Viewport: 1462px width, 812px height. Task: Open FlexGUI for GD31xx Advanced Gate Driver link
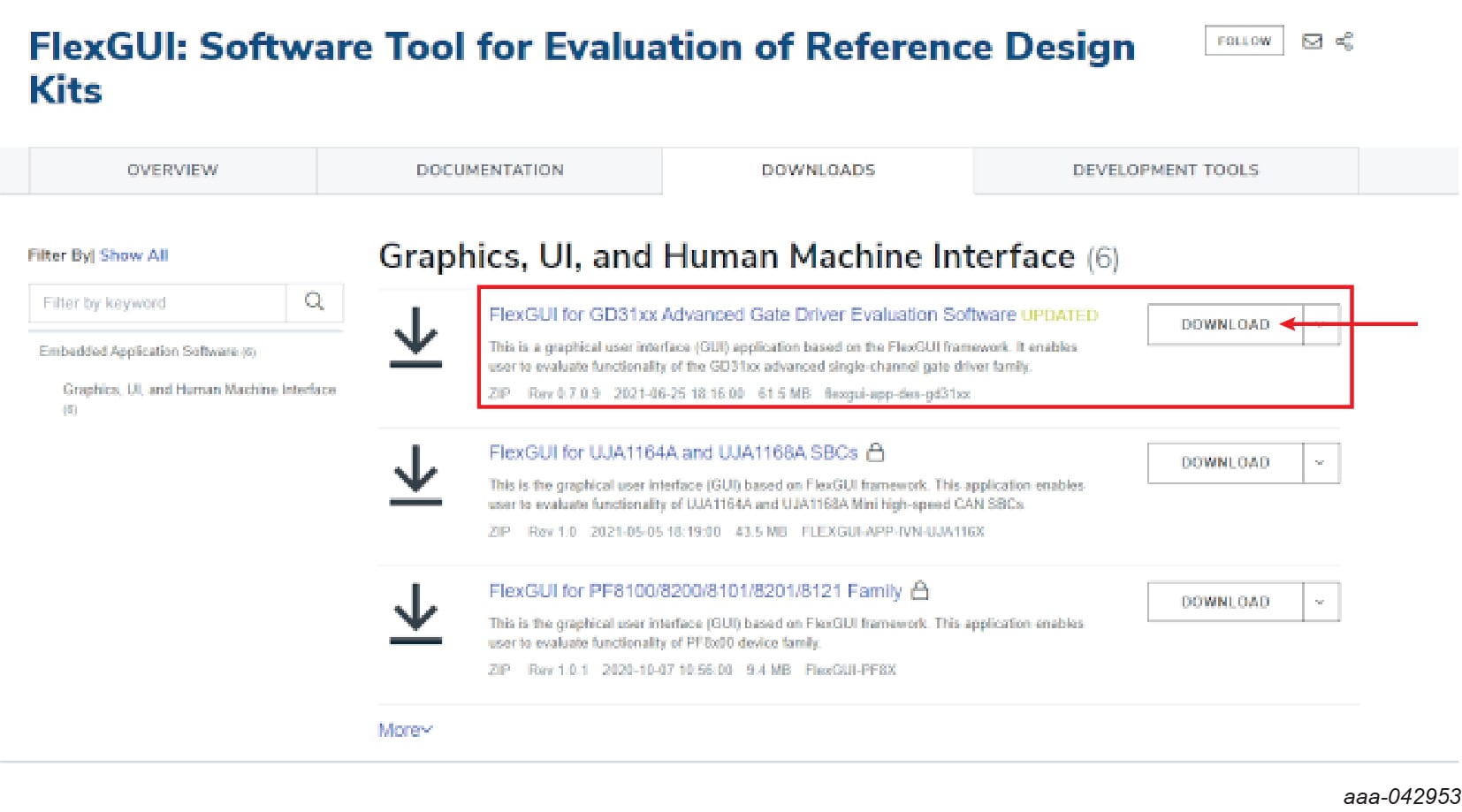click(x=751, y=315)
